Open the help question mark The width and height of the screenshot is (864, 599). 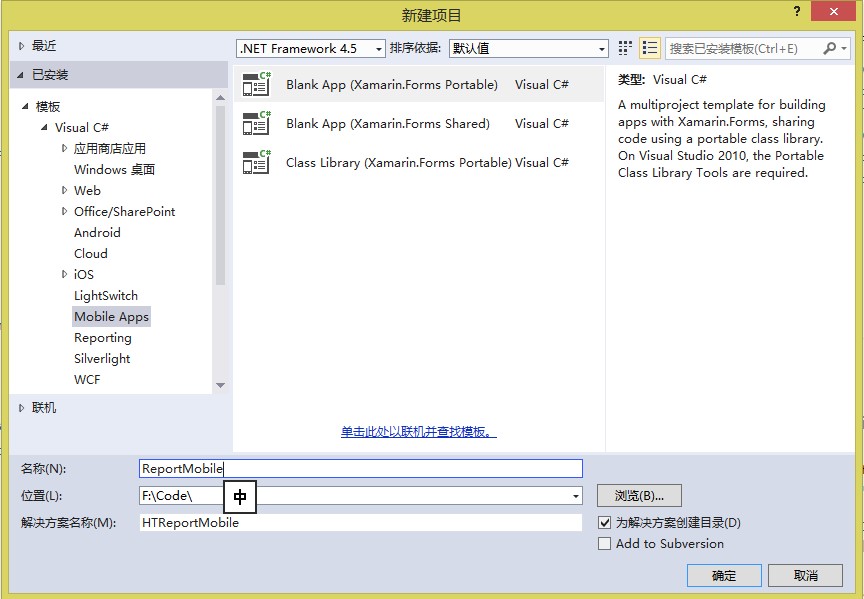pos(797,11)
